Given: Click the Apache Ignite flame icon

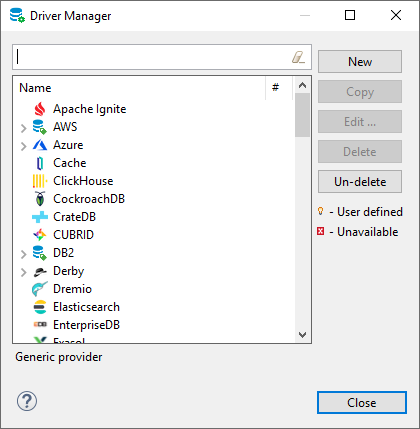Looking at the screenshot, I should click(x=40, y=109).
